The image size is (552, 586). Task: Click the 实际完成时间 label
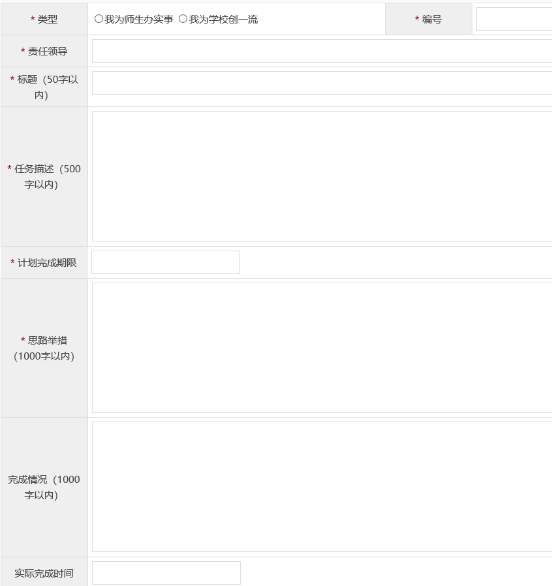(44, 573)
